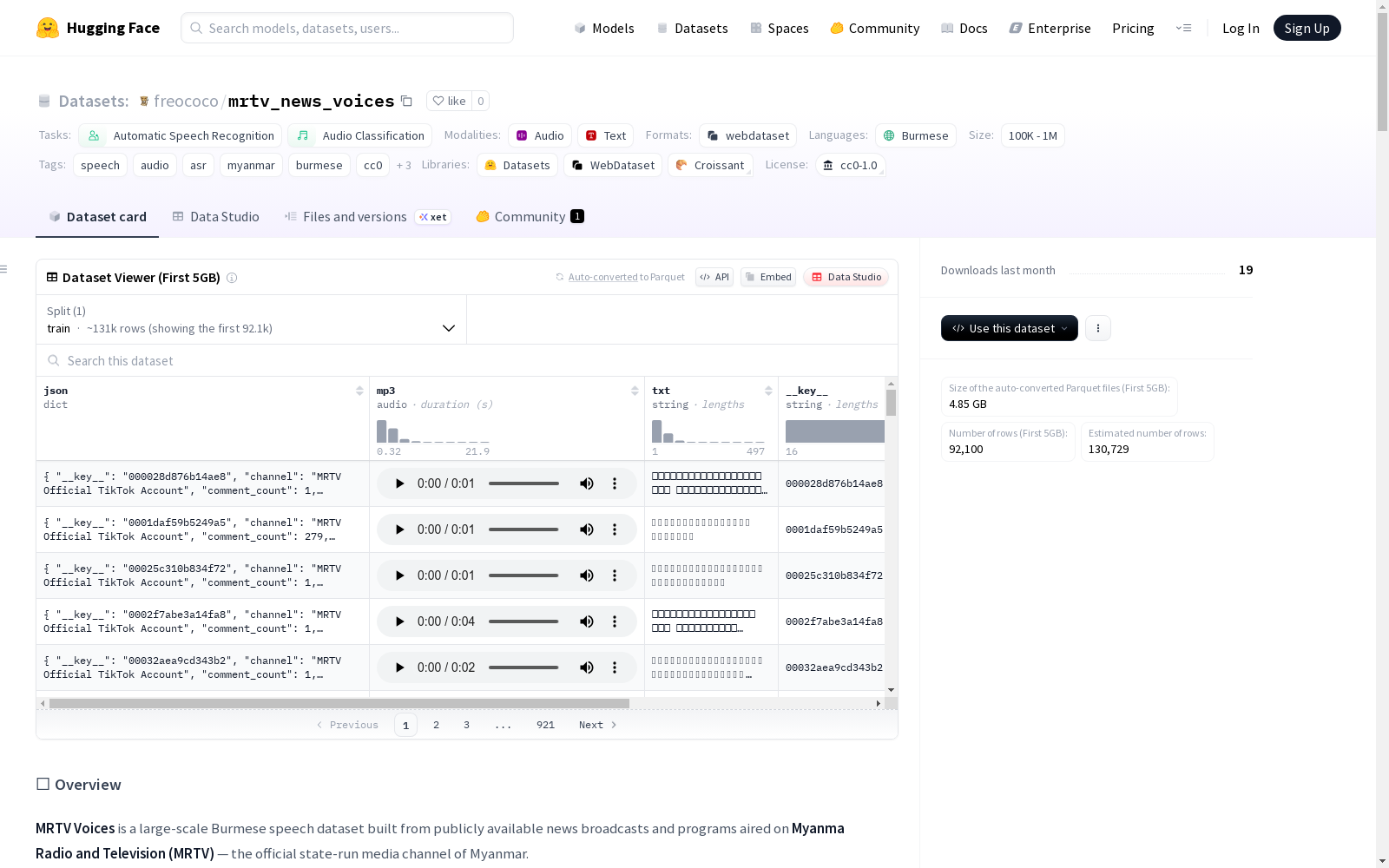Play audio in row 000028d876b14ae8
This screenshot has height=868, width=1389.
pyautogui.click(x=399, y=483)
